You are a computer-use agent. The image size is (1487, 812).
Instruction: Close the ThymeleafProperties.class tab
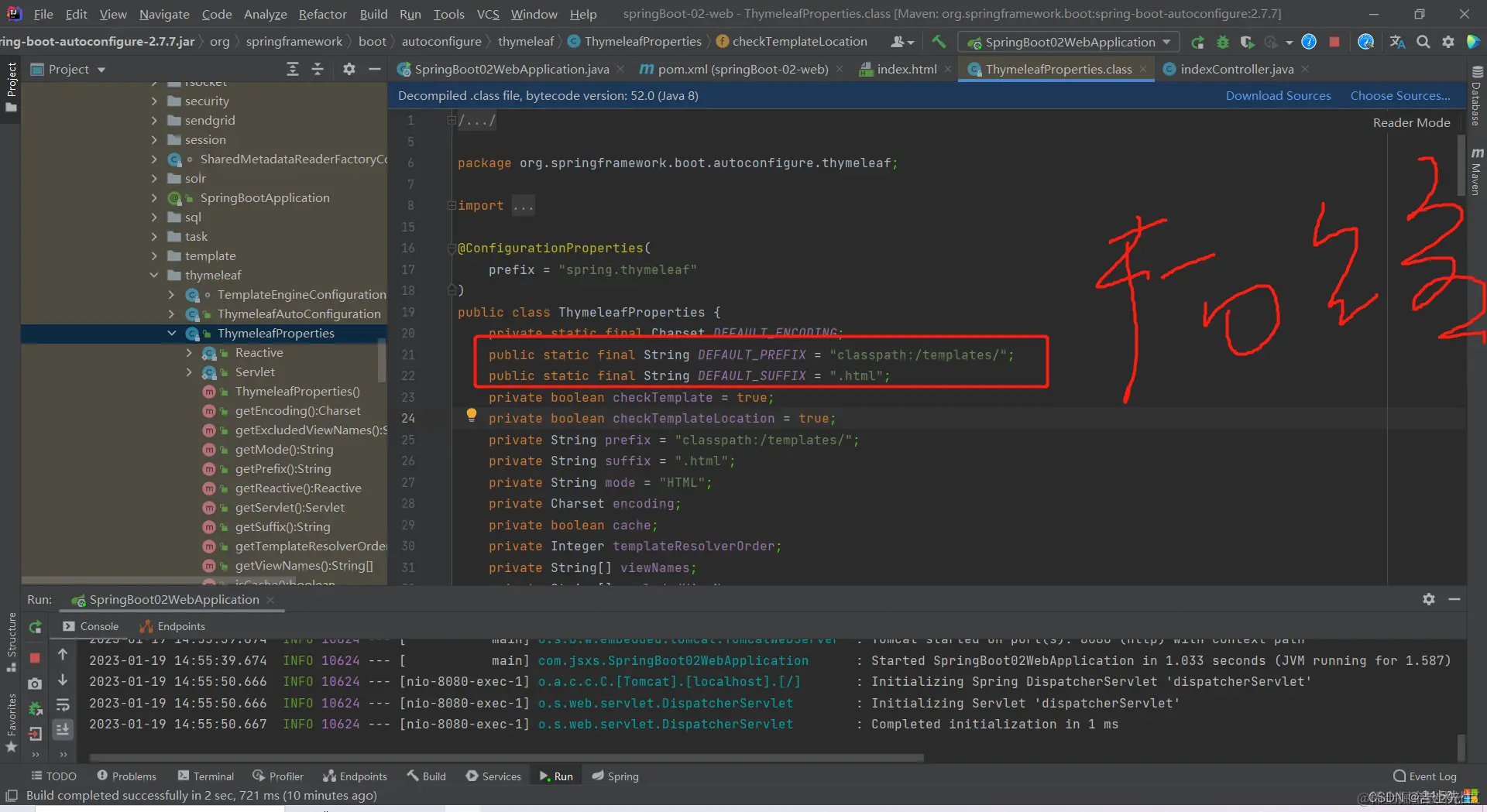1143,70
